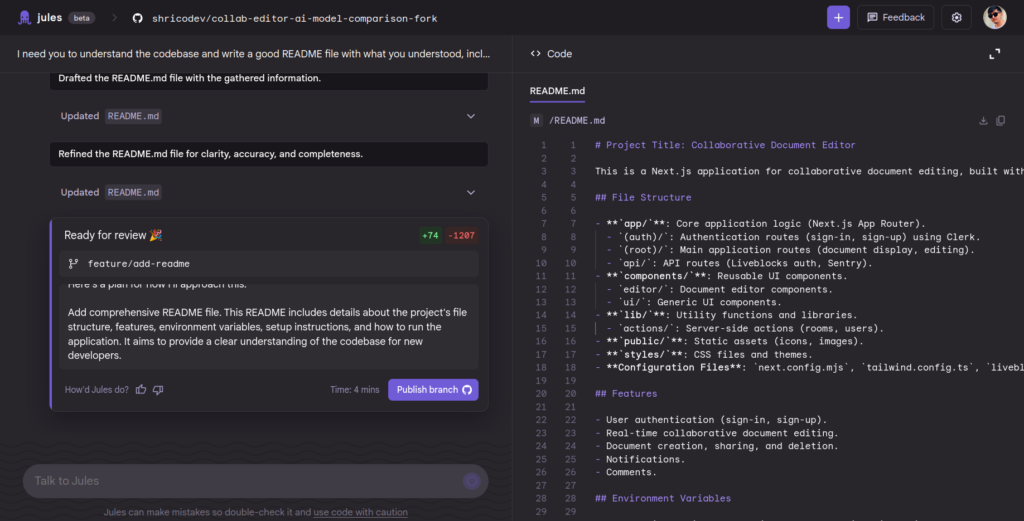Click the 'Document creation, sharing, and deletion' line

click(x=716, y=446)
